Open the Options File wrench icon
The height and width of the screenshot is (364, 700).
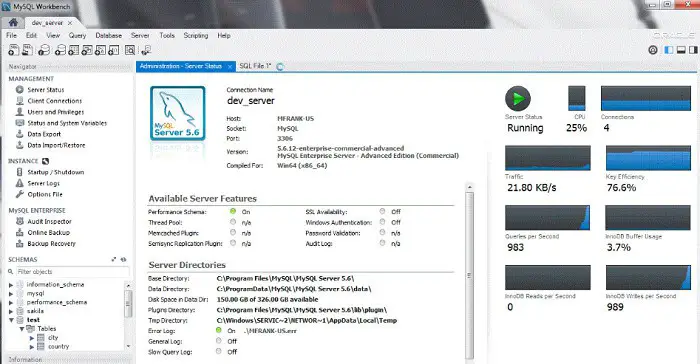pyautogui.click(x=20, y=194)
